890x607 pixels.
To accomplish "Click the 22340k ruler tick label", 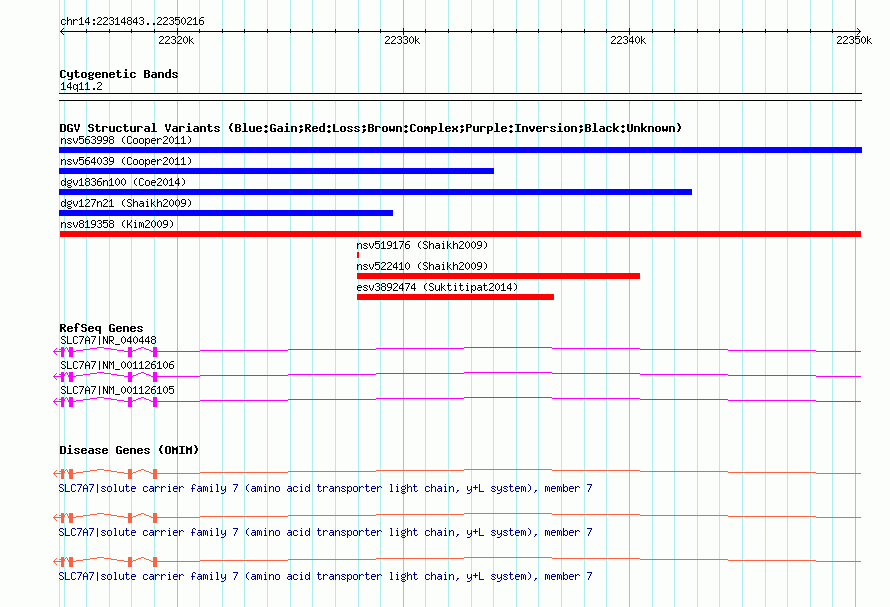I will click(628, 40).
